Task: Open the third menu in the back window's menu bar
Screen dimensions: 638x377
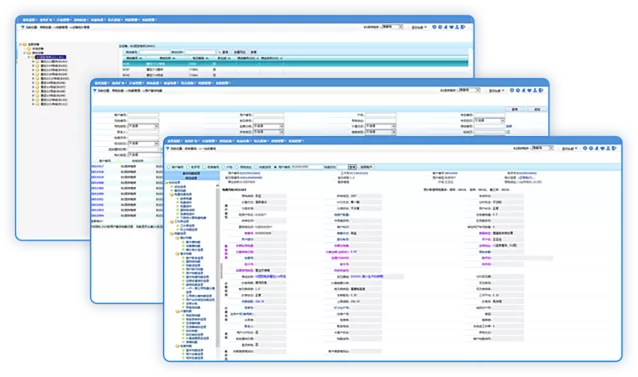Action: coord(64,20)
